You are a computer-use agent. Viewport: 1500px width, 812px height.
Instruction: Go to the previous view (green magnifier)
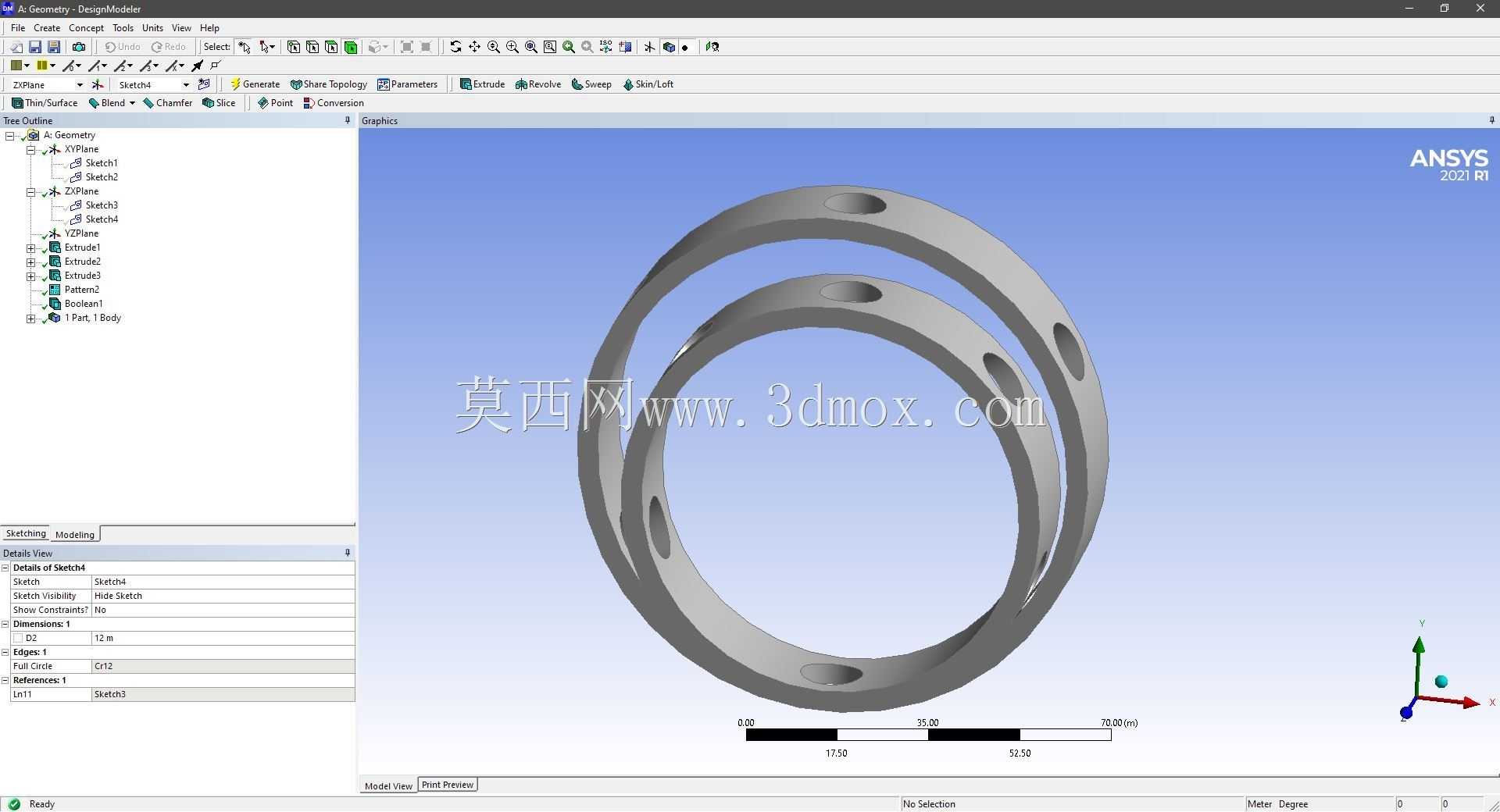pyautogui.click(x=569, y=47)
